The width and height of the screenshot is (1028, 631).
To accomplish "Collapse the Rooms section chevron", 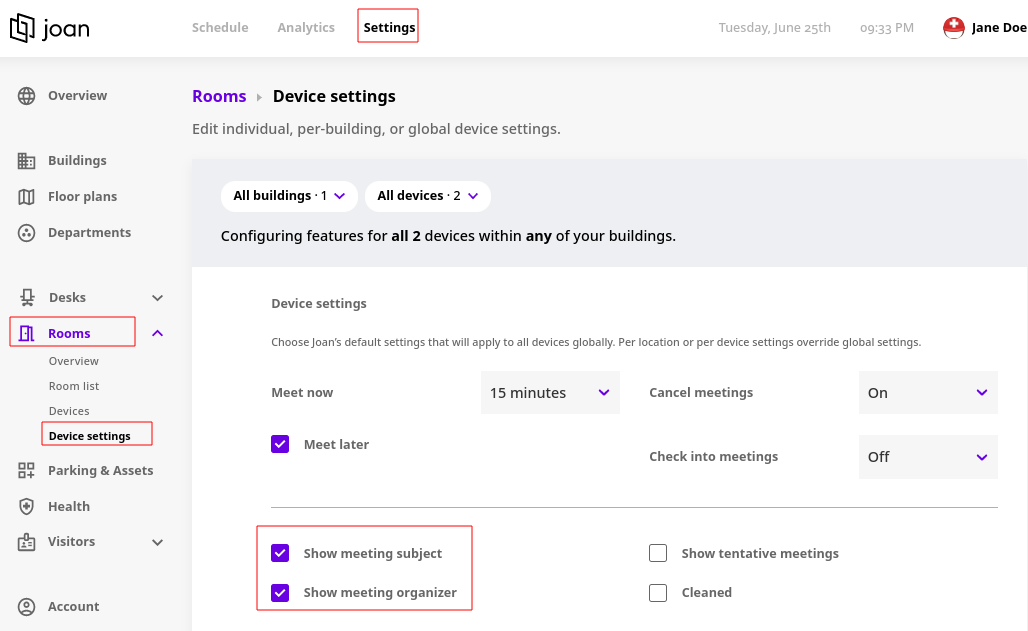I will (157, 333).
